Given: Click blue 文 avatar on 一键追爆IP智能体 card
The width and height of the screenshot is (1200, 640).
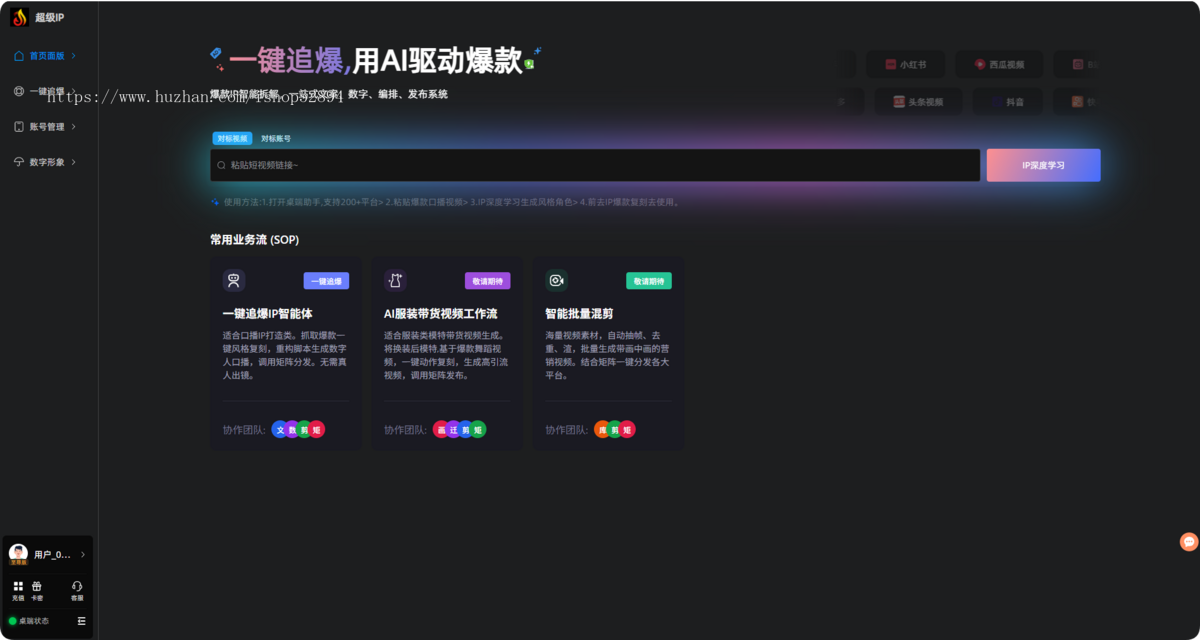Looking at the screenshot, I should (280, 430).
